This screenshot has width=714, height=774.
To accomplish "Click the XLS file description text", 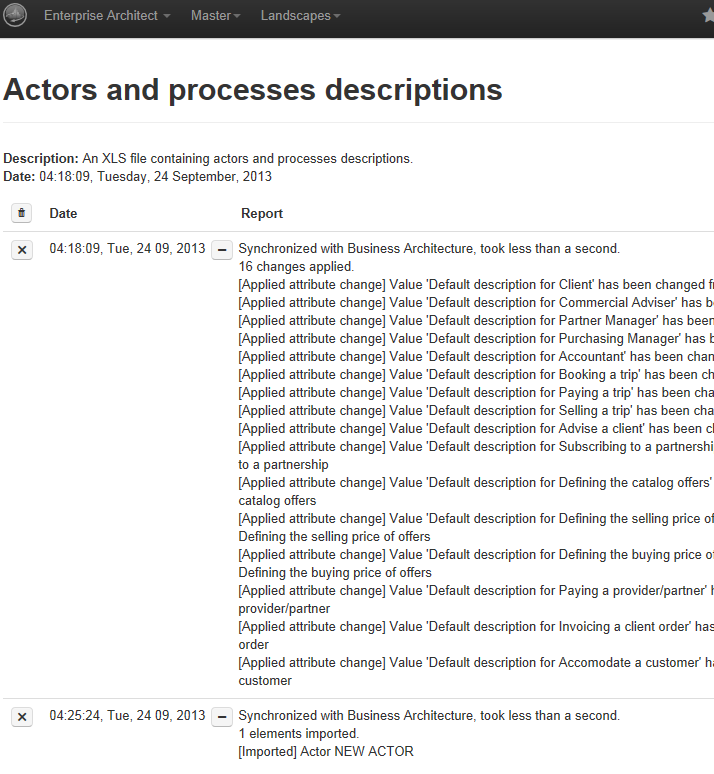I will tap(247, 159).
